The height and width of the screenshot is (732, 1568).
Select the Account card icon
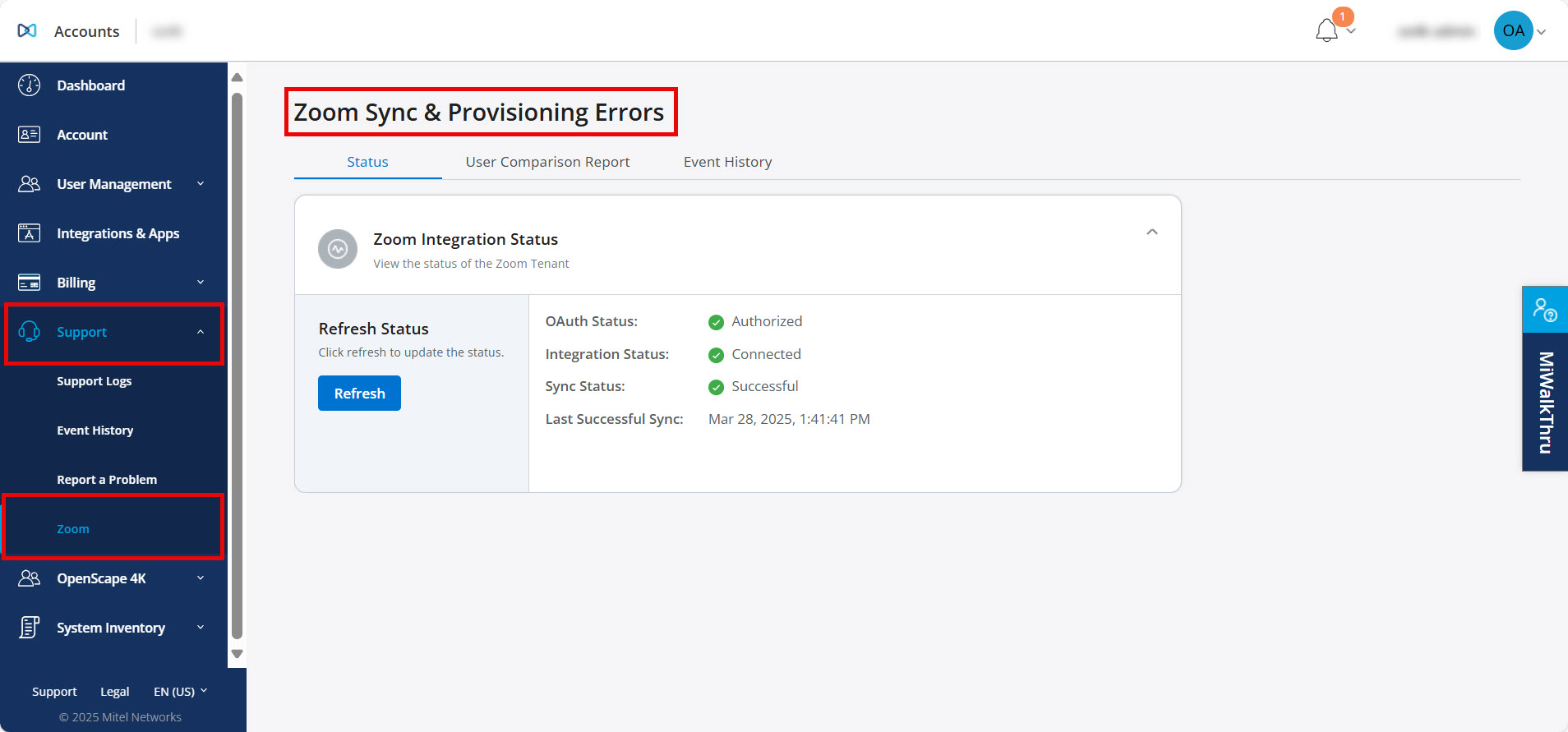[30, 135]
